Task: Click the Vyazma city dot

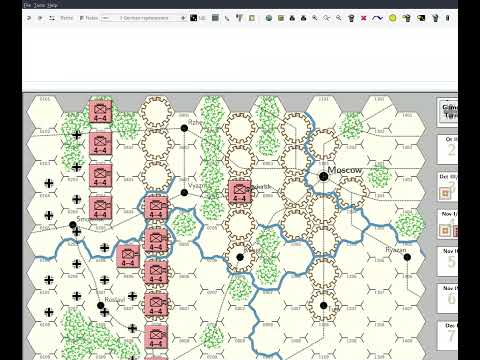Action: 184,192
